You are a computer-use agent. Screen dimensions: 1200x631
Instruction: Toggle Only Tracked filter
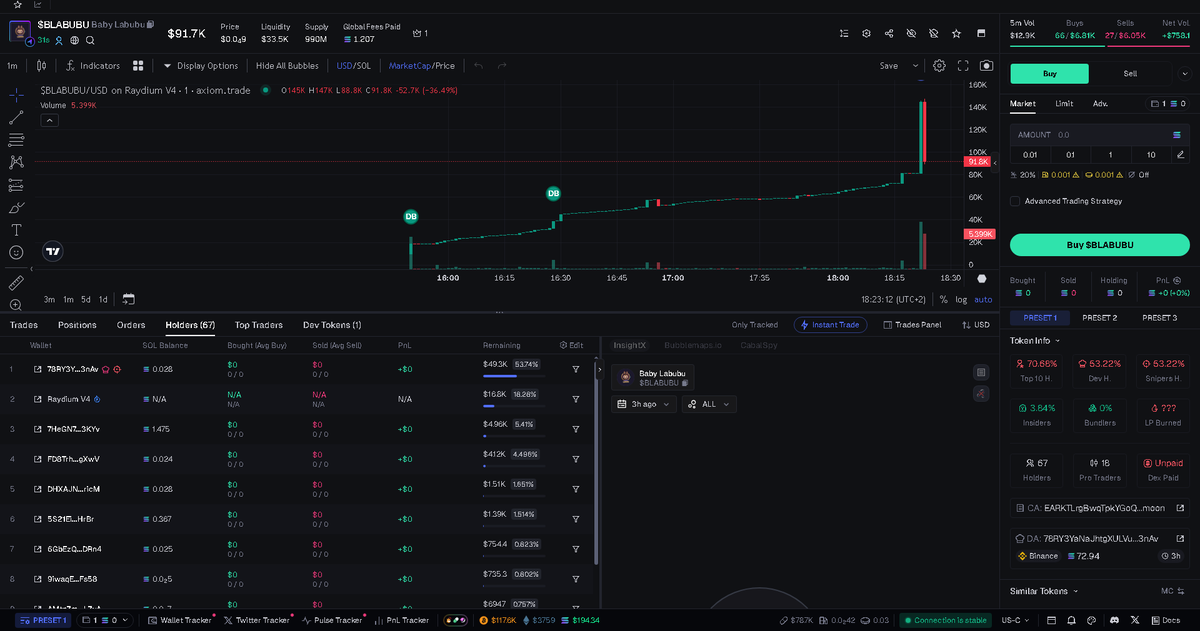click(x=754, y=325)
